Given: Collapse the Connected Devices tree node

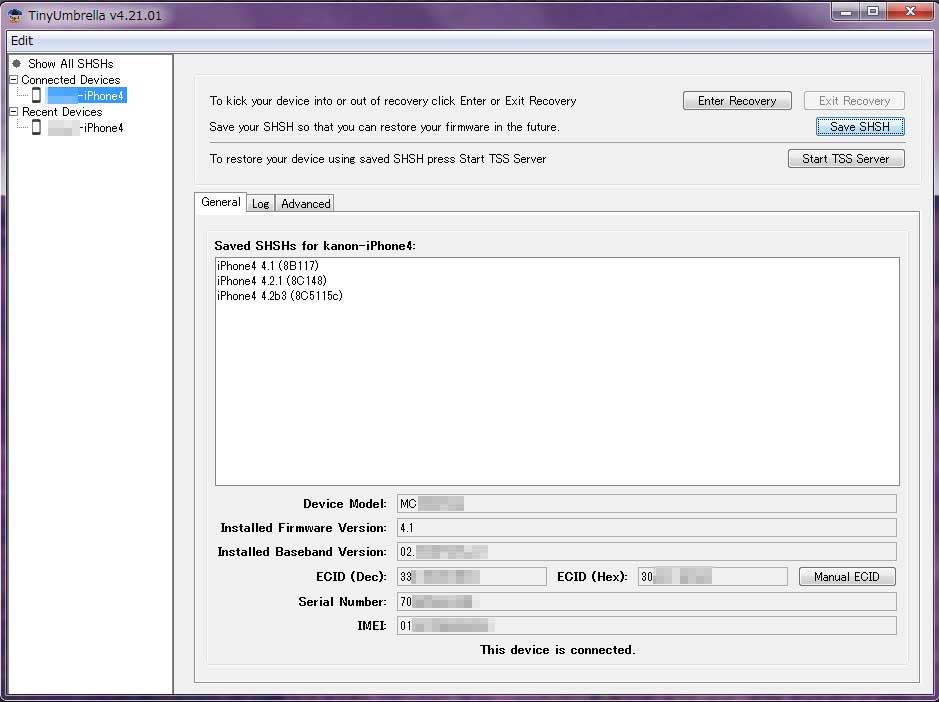Looking at the screenshot, I should coord(14,79).
